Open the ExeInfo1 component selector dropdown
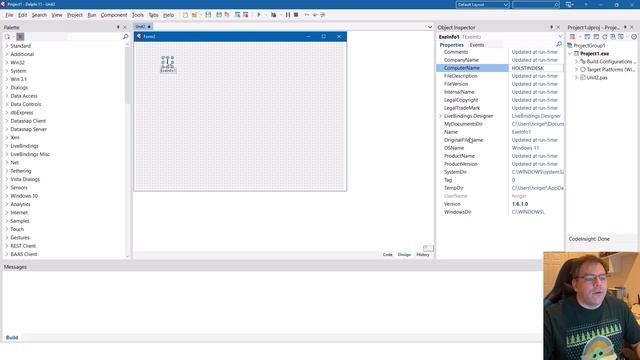Image resolution: width=640 pixels, height=360 pixels. (x=560, y=37)
